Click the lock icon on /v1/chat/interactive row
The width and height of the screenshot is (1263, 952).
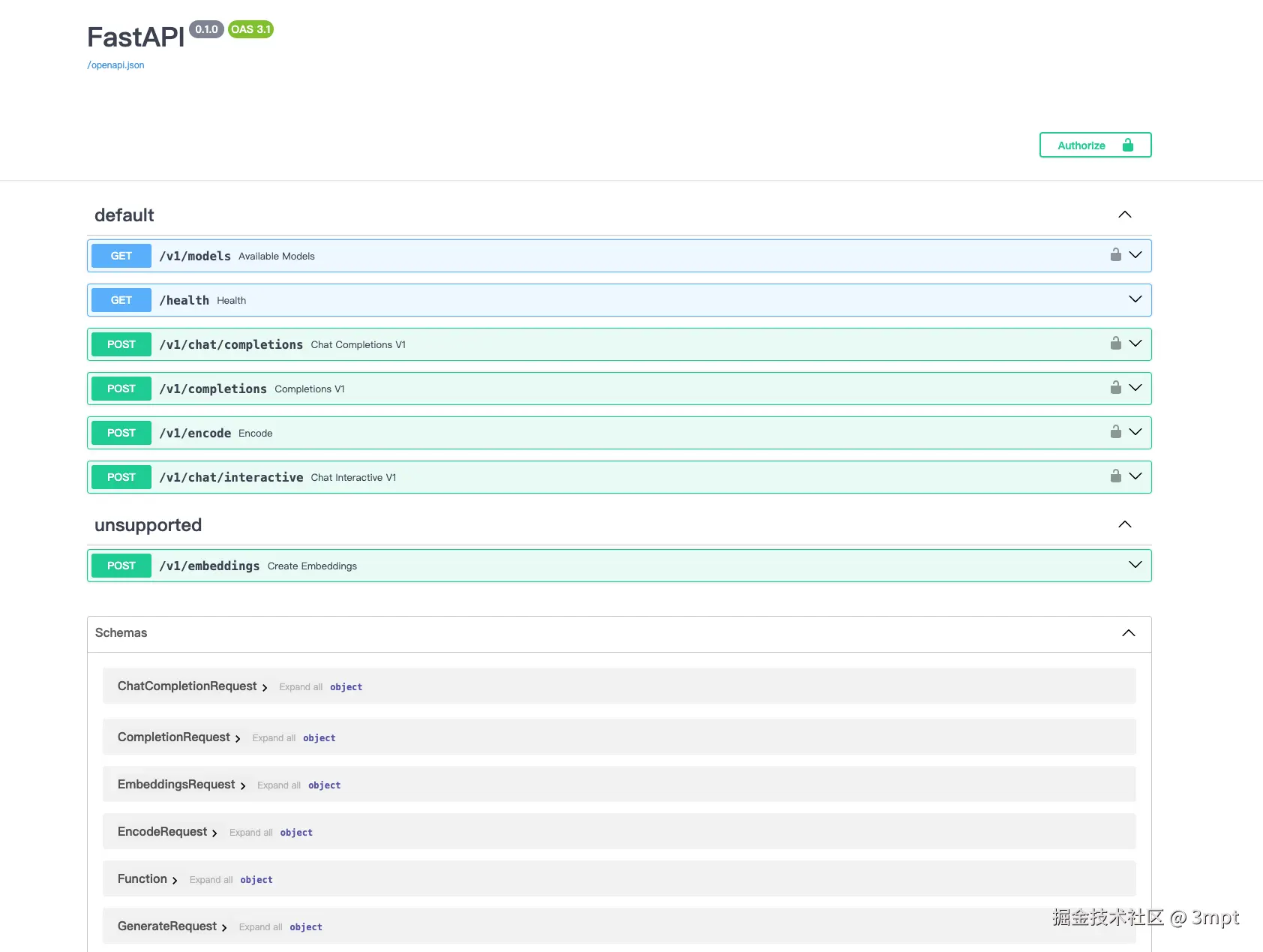[1116, 476]
